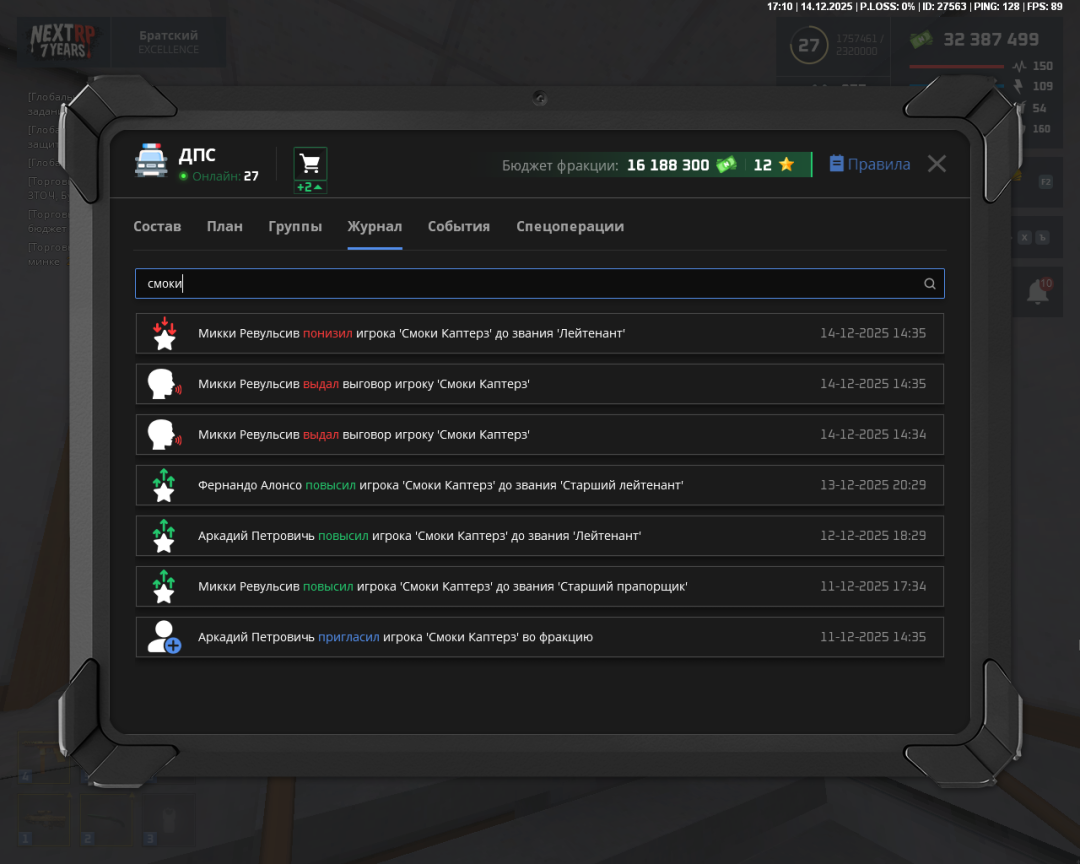
Task: Click the search magnifier icon
Action: coord(929,284)
